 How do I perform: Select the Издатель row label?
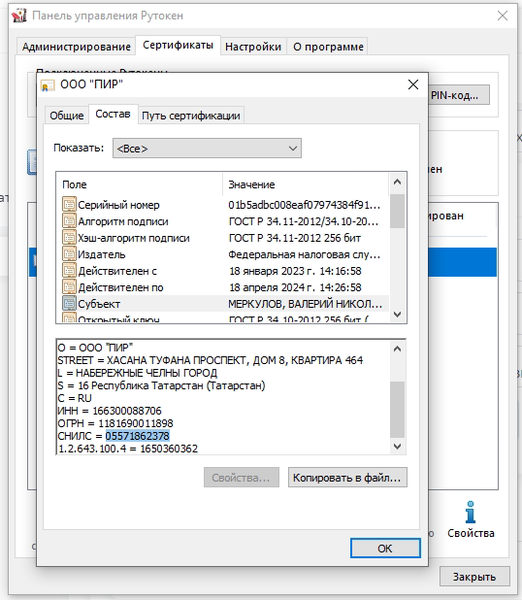click(101, 254)
